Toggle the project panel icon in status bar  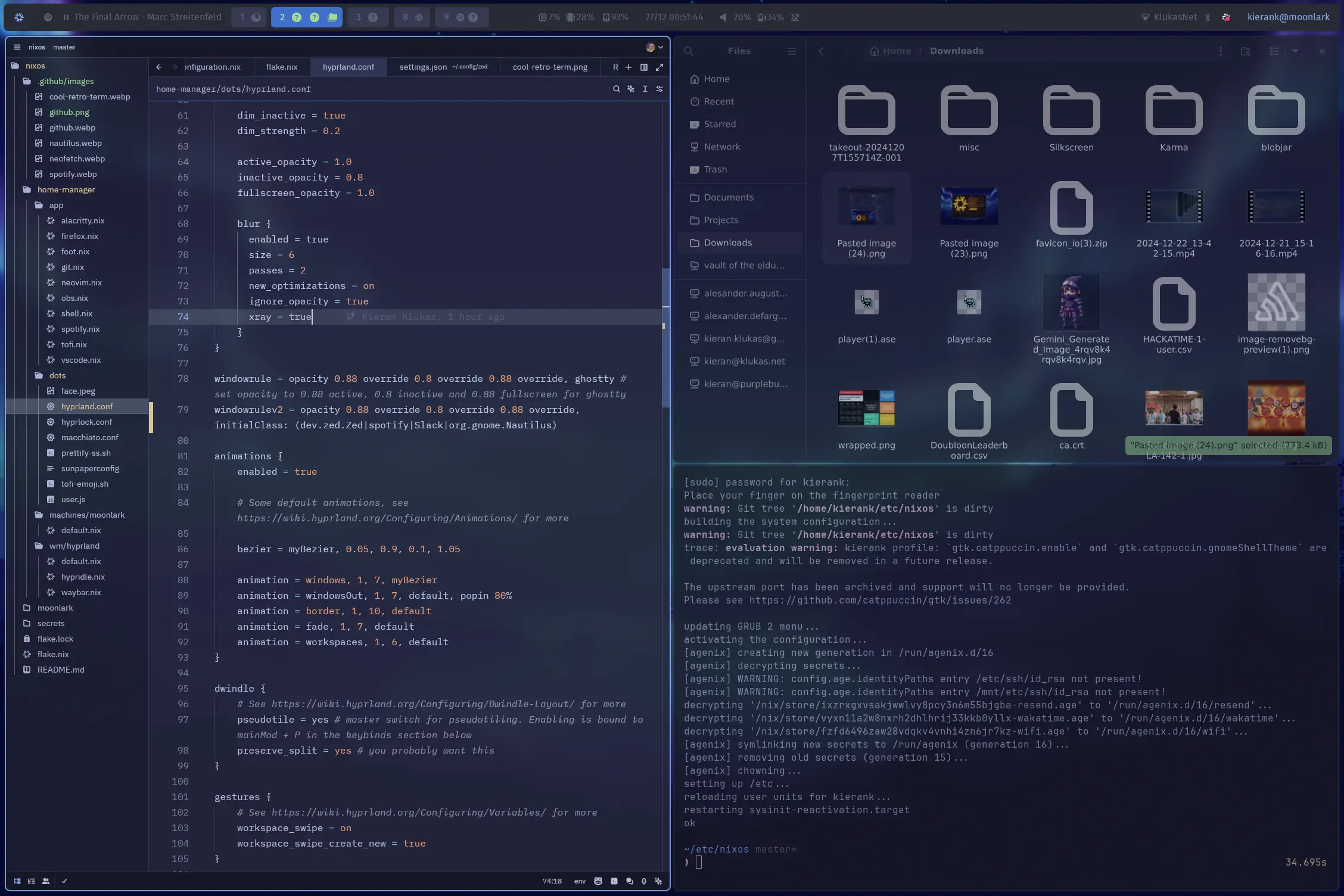tap(16, 881)
